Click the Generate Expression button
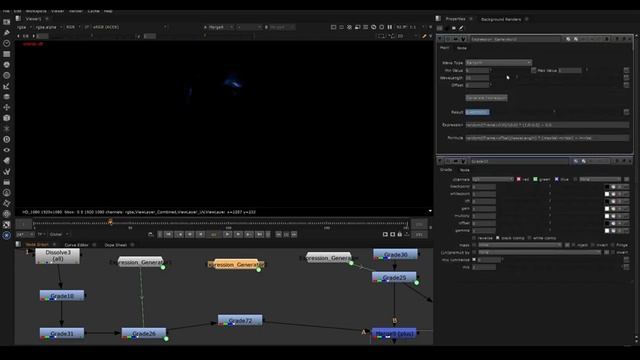The image size is (640, 360). click(x=486, y=98)
